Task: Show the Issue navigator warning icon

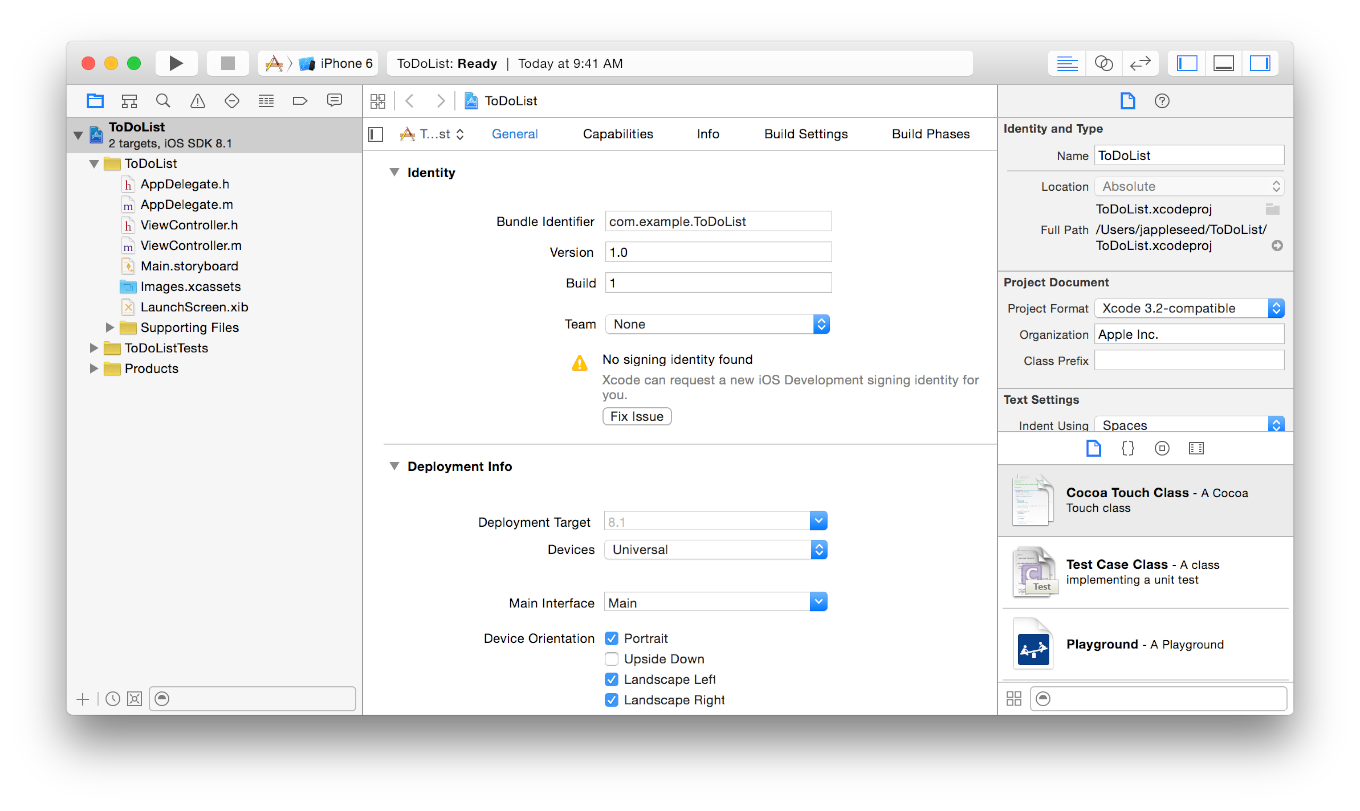Action: [198, 101]
